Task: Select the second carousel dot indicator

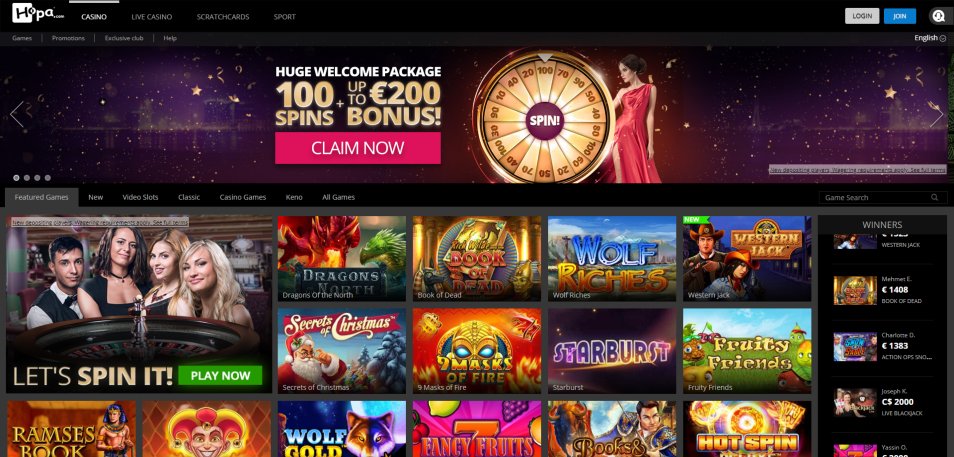Action: [x=27, y=178]
